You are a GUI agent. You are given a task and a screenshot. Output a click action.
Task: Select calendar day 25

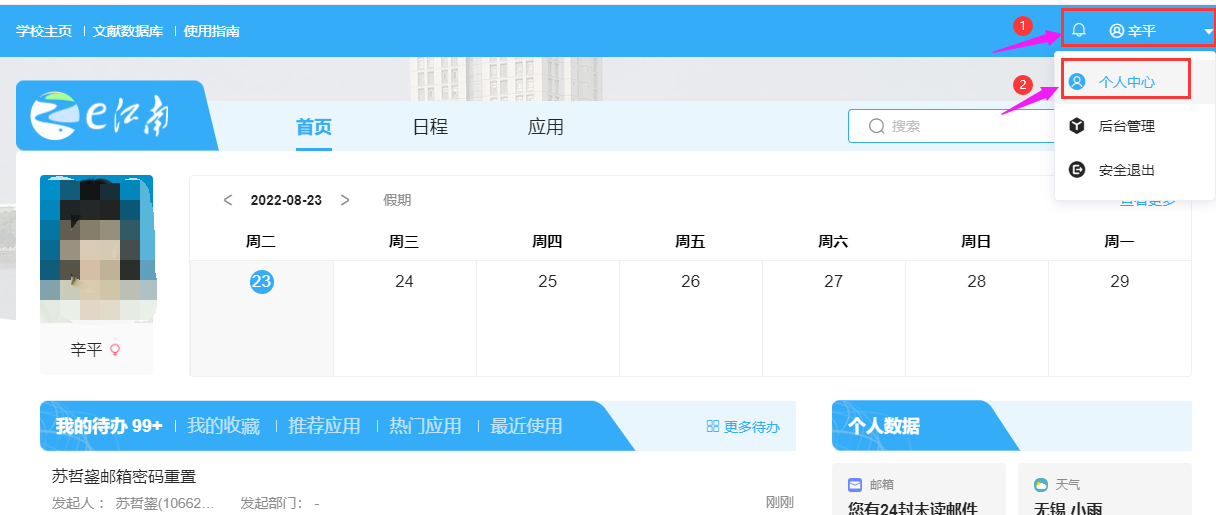click(548, 282)
